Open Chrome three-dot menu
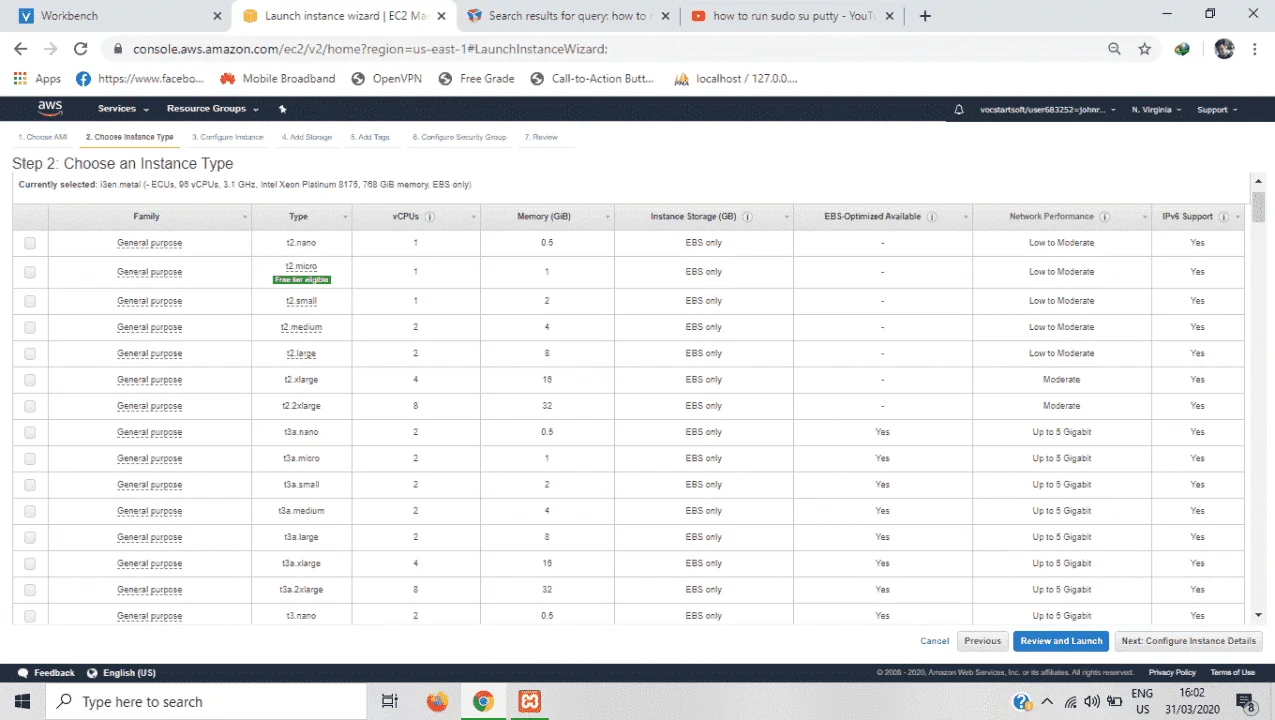Viewport: 1275px width, 720px height. (1255, 49)
